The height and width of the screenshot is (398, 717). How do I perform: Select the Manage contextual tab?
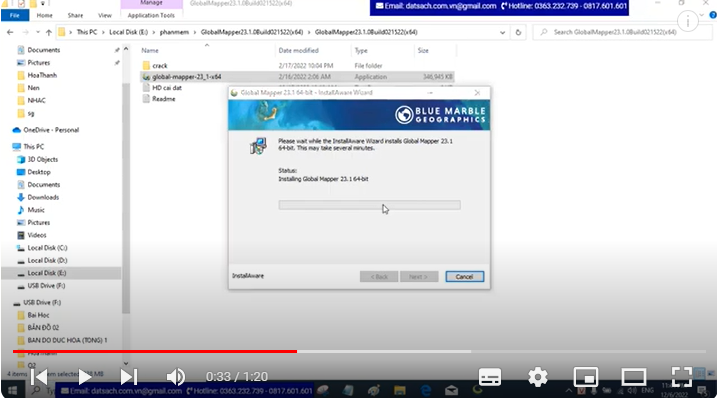pos(151,3)
